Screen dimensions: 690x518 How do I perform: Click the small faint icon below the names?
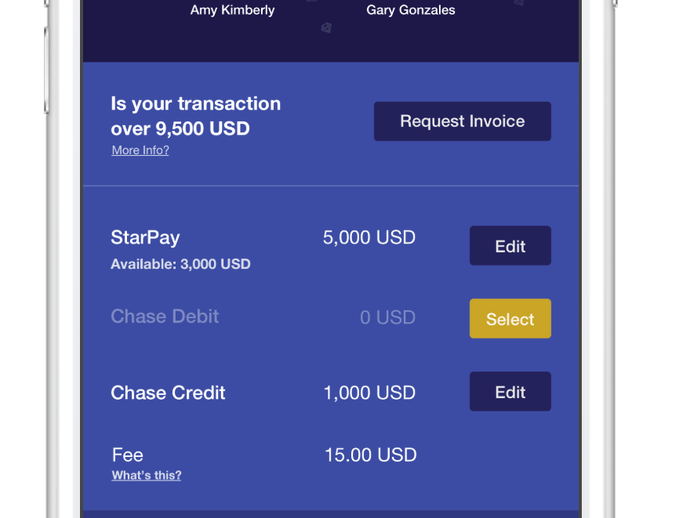[x=326, y=28]
